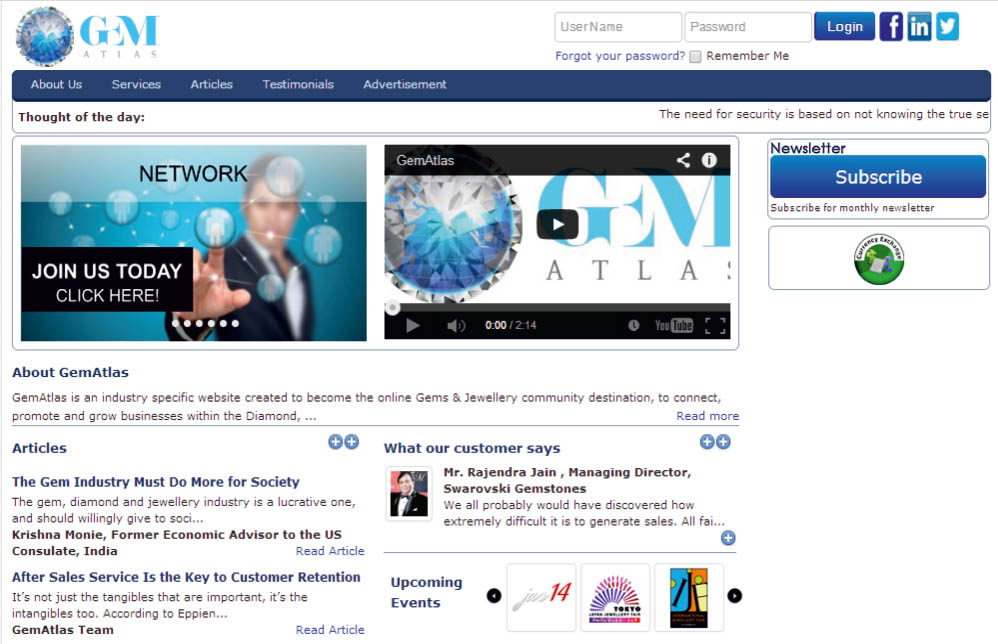Open the Testimonials menu item

point(298,85)
